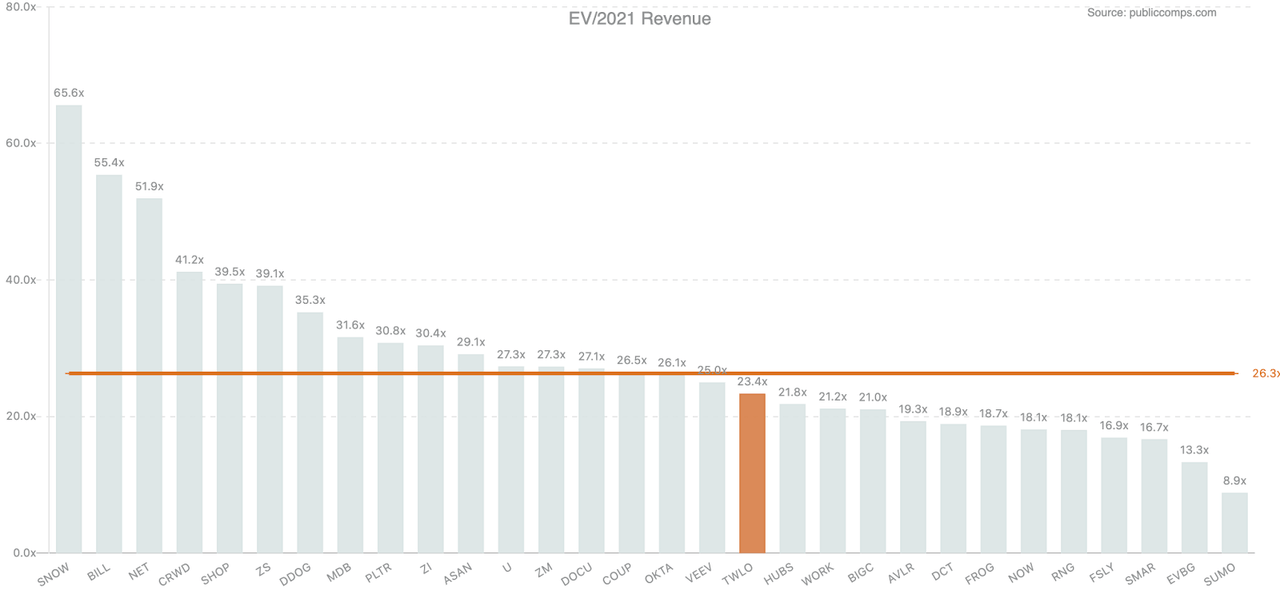Click the 31.6x value label

pyautogui.click(x=350, y=325)
